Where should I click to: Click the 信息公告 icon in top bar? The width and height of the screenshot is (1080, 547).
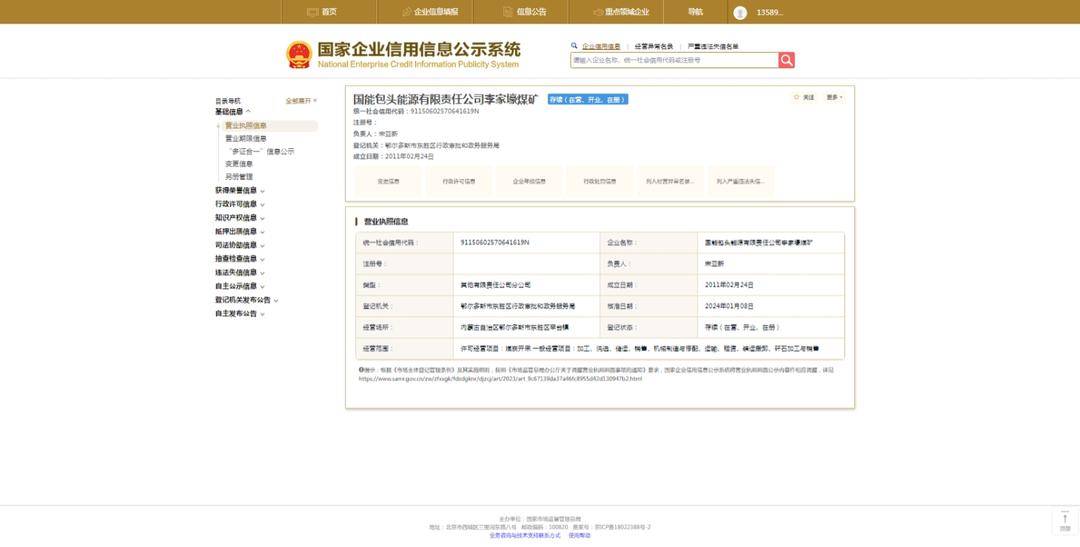click(508, 12)
